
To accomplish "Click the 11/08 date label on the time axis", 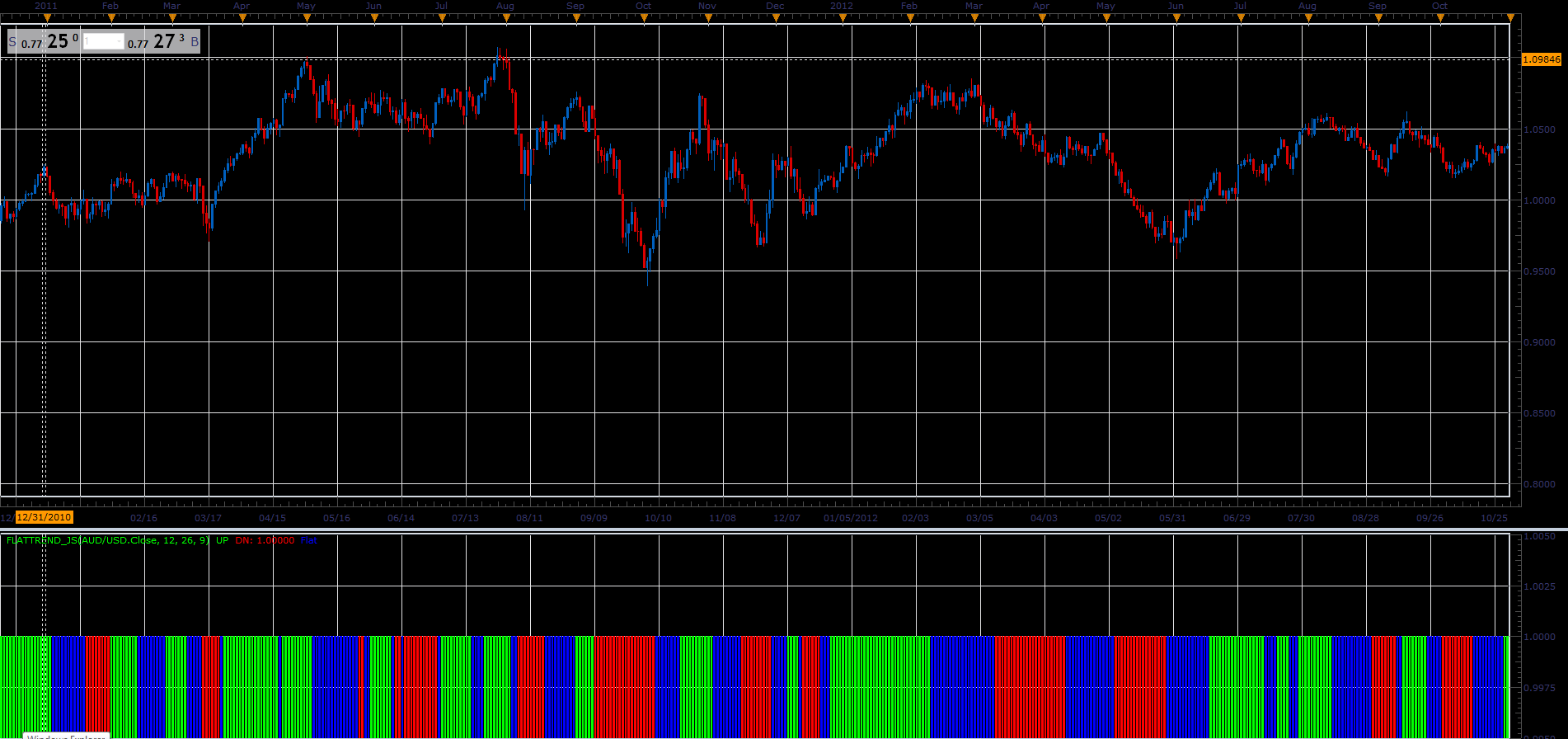I will point(722,518).
